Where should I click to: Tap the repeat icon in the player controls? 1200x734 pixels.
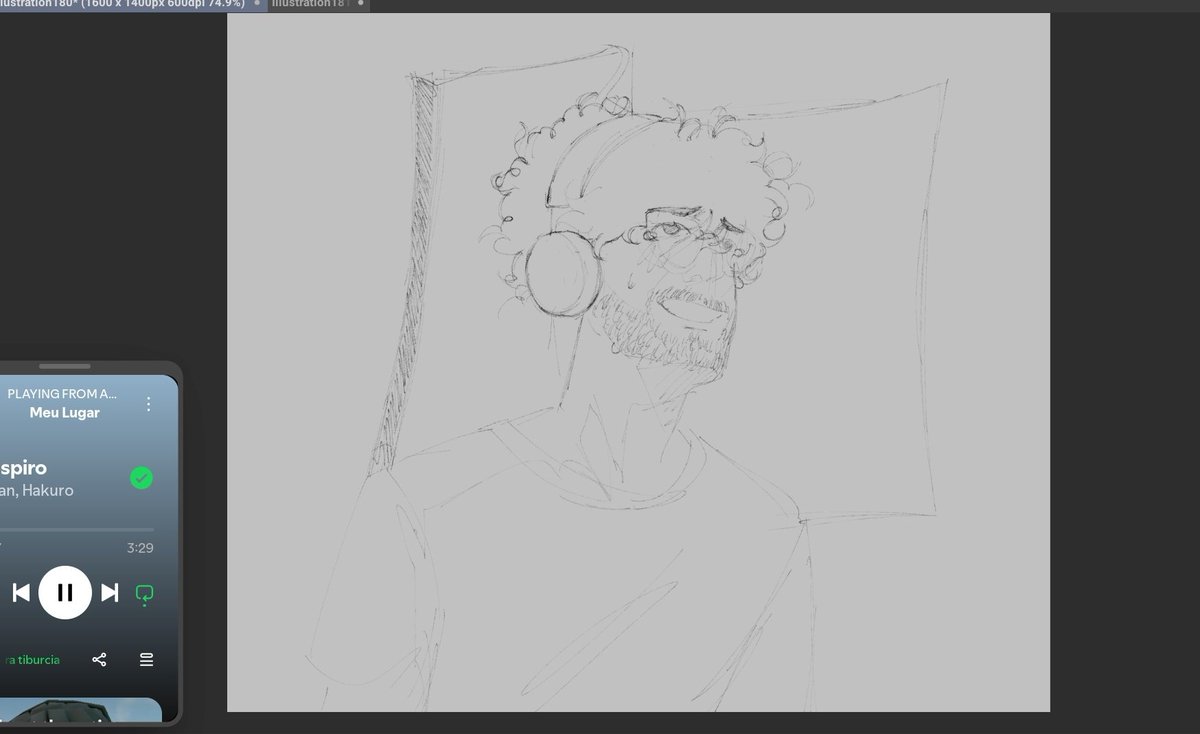pyautogui.click(x=143, y=592)
